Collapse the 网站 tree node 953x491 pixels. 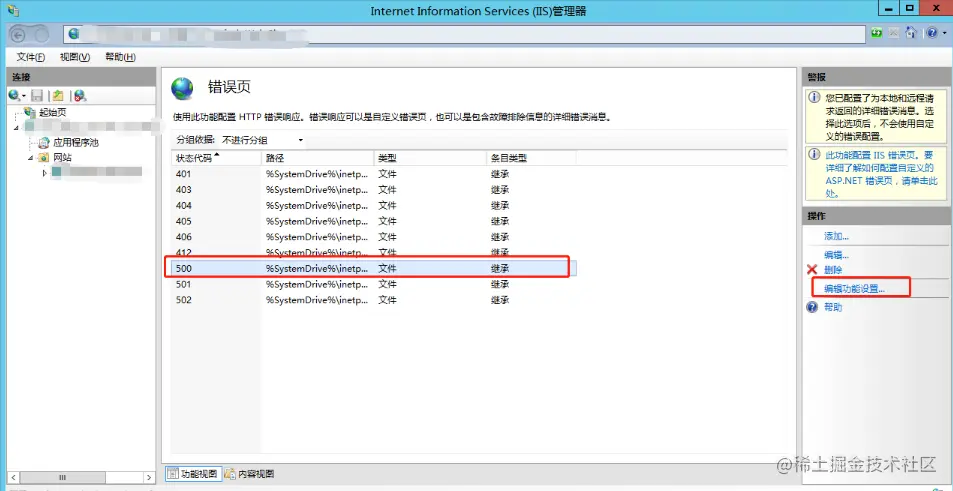coord(30,158)
